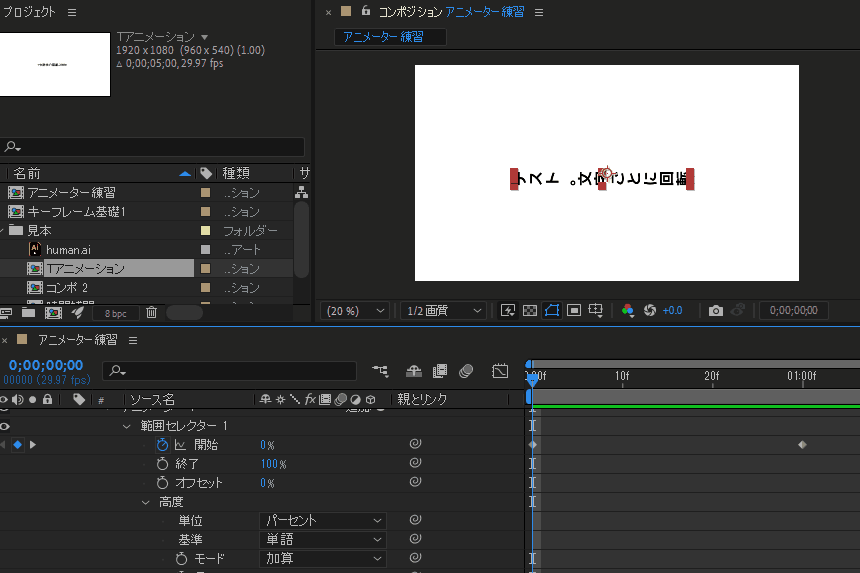This screenshot has height=573, width=860.
Task: Open the Tアニメーション dropdown arrow in Project
Action: click(205, 37)
